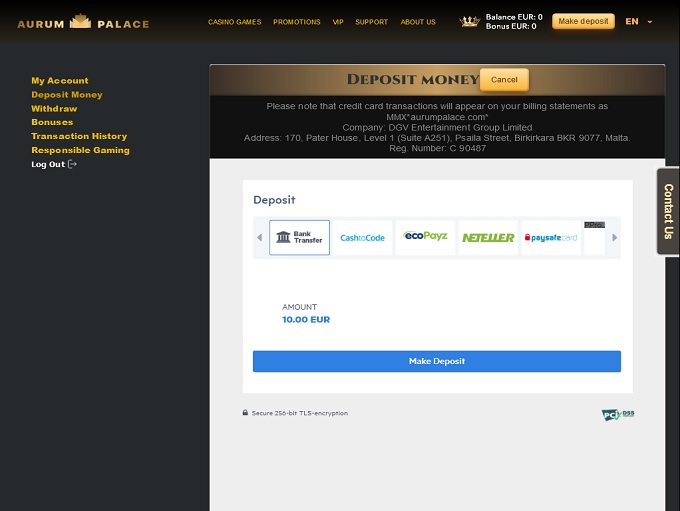Click the Aurum Palace logo
Screen dimensions: 680x511
click(x=83, y=21)
